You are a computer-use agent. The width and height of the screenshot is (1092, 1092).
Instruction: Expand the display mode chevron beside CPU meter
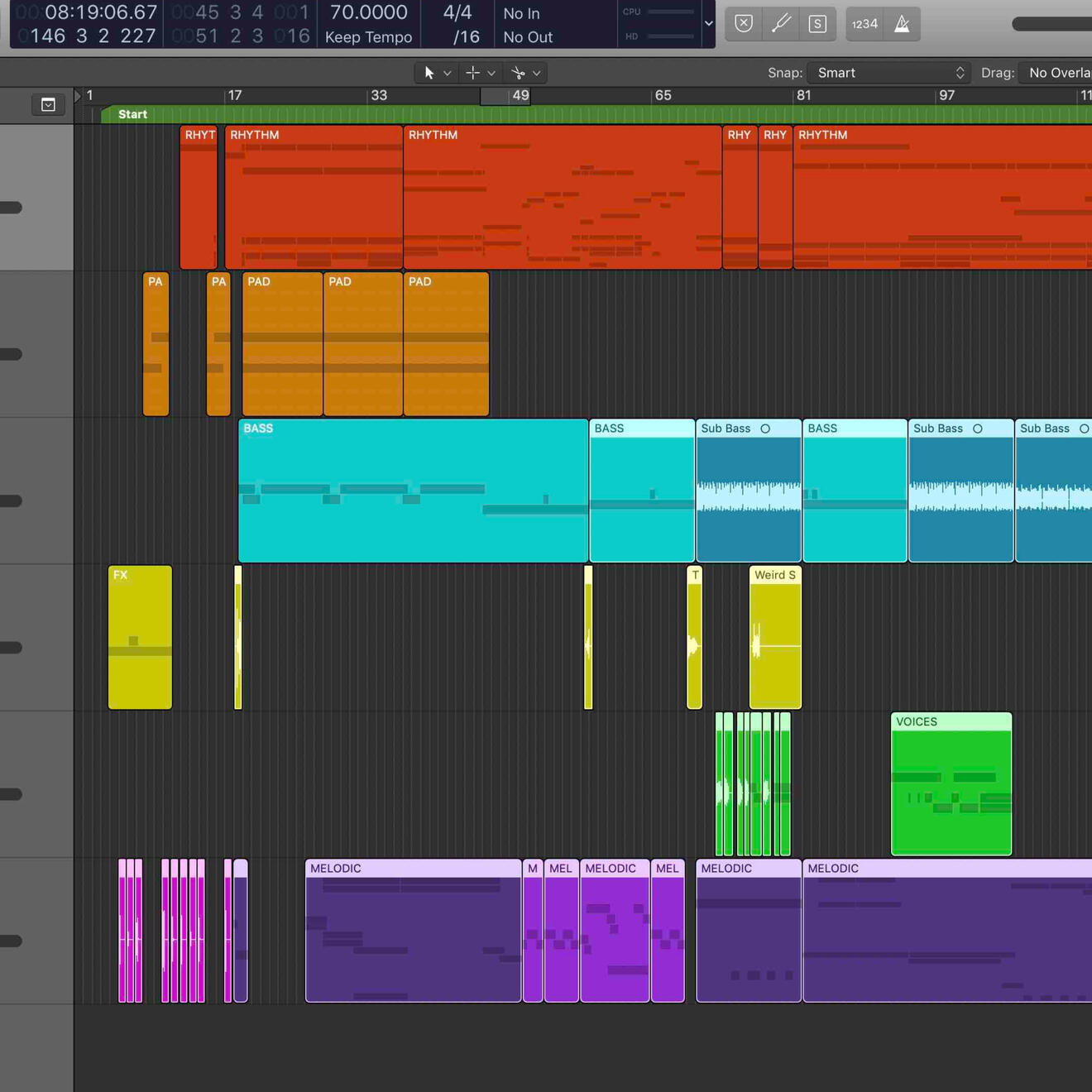click(x=708, y=24)
